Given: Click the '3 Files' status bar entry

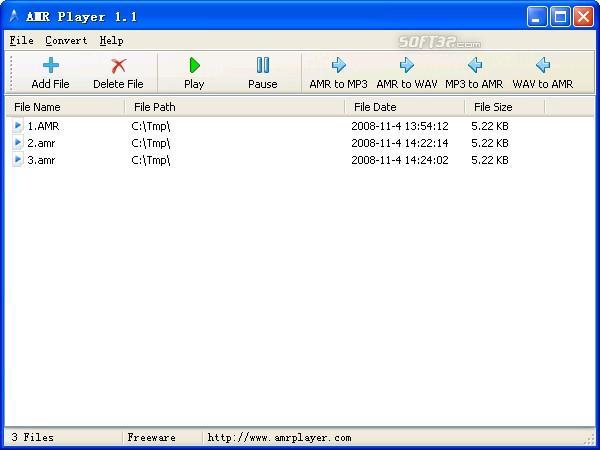Looking at the screenshot, I should [33, 437].
